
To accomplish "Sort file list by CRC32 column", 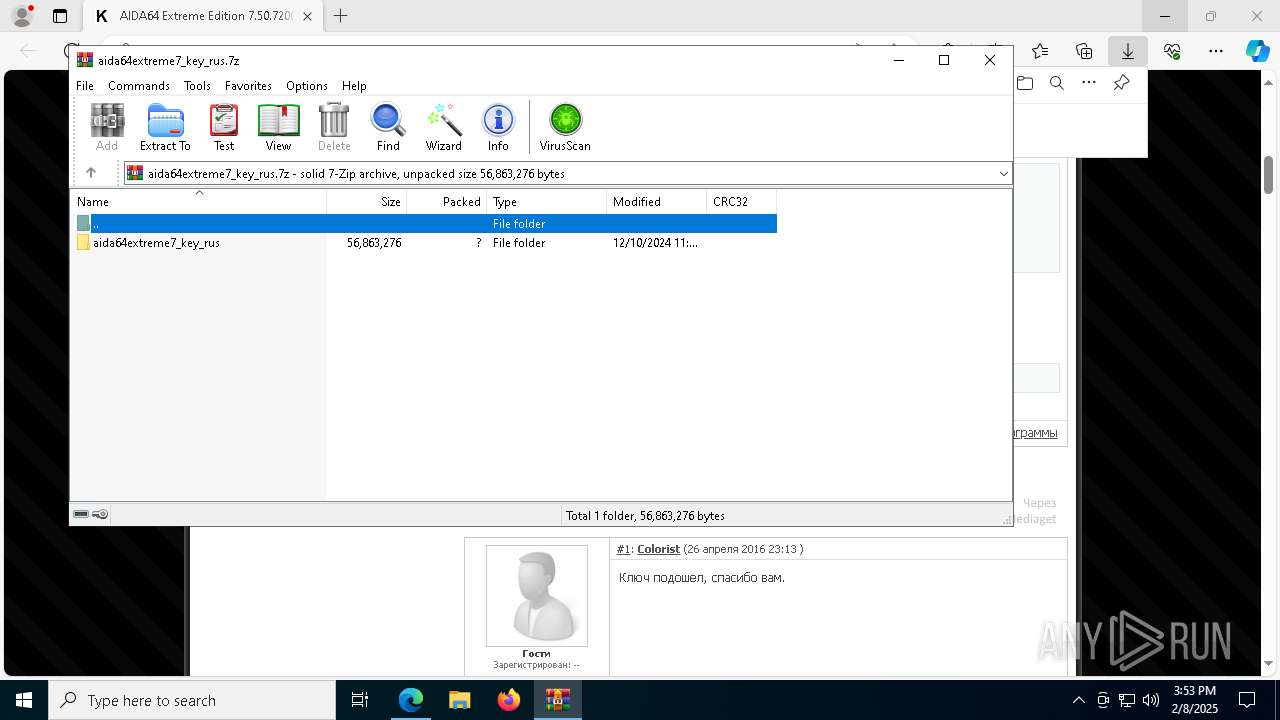I will point(741,202).
